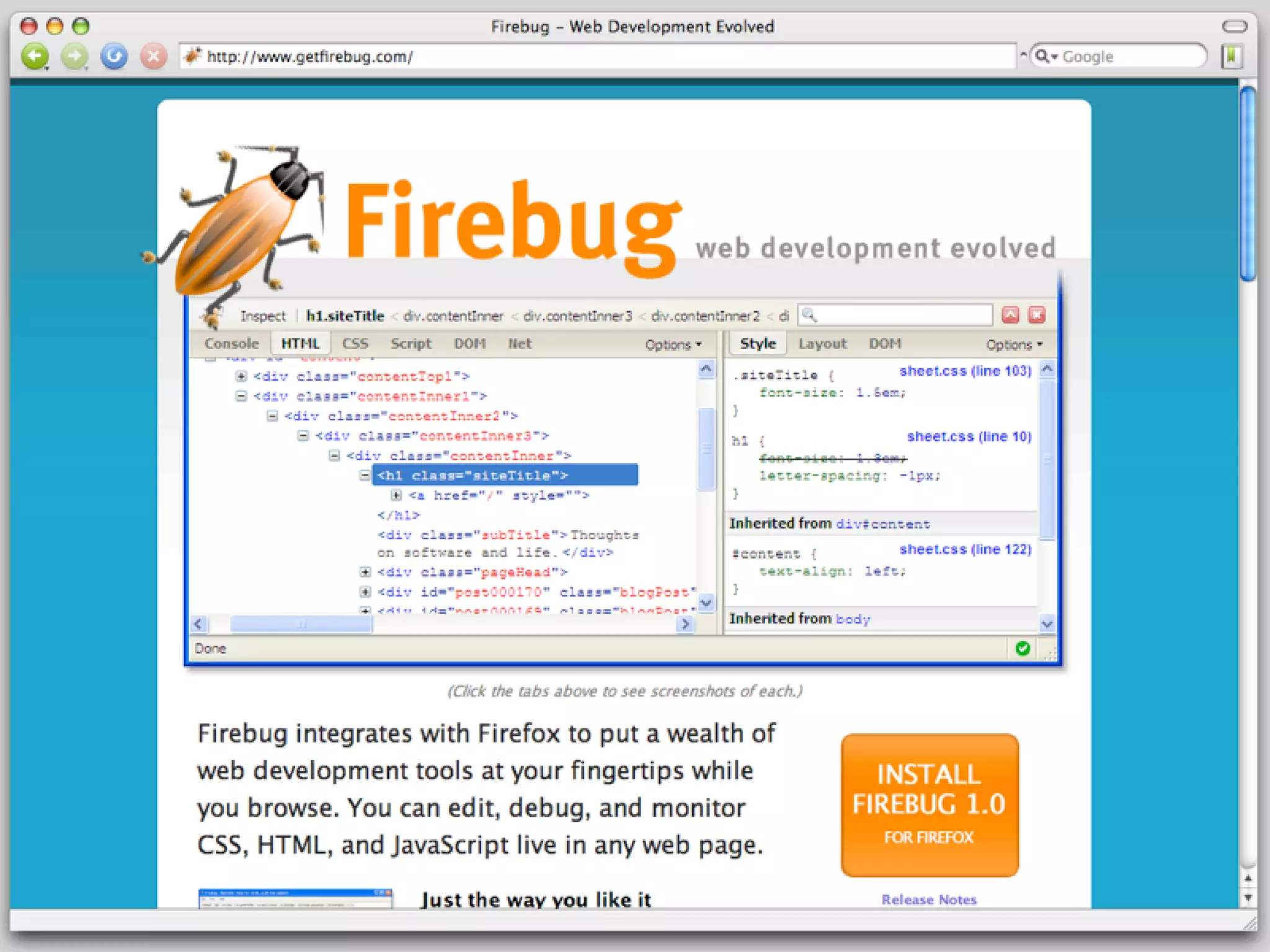Click the Google search magnifier icon
The width and height of the screenshot is (1270, 952).
click(x=1042, y=56)
